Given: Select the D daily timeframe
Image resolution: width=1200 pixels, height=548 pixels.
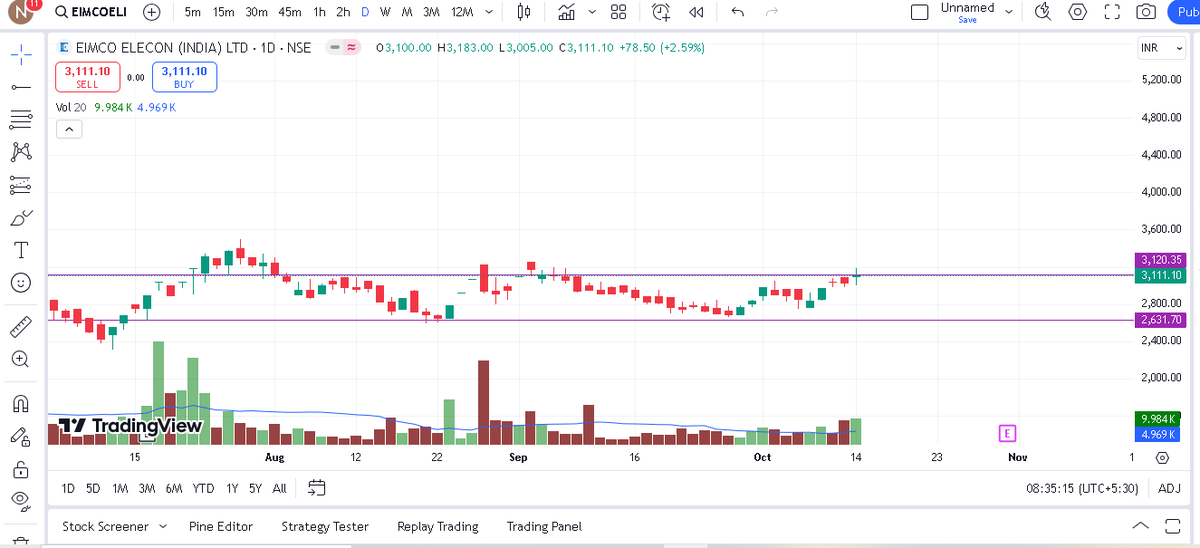Looking at the screenshot, I should tap(365, 13).
